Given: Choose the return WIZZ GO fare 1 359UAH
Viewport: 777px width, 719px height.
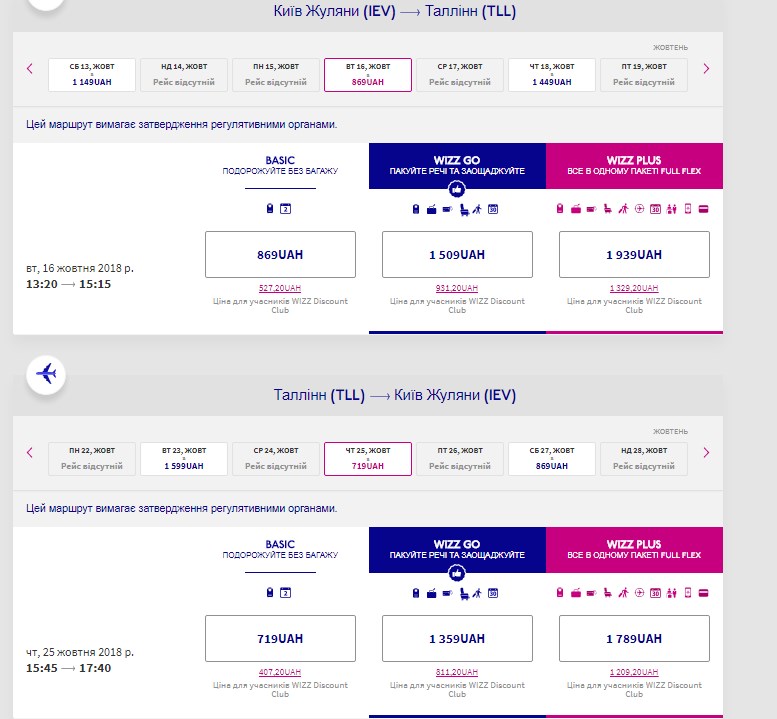Looking at the screenshot, I should coord(457,639).
